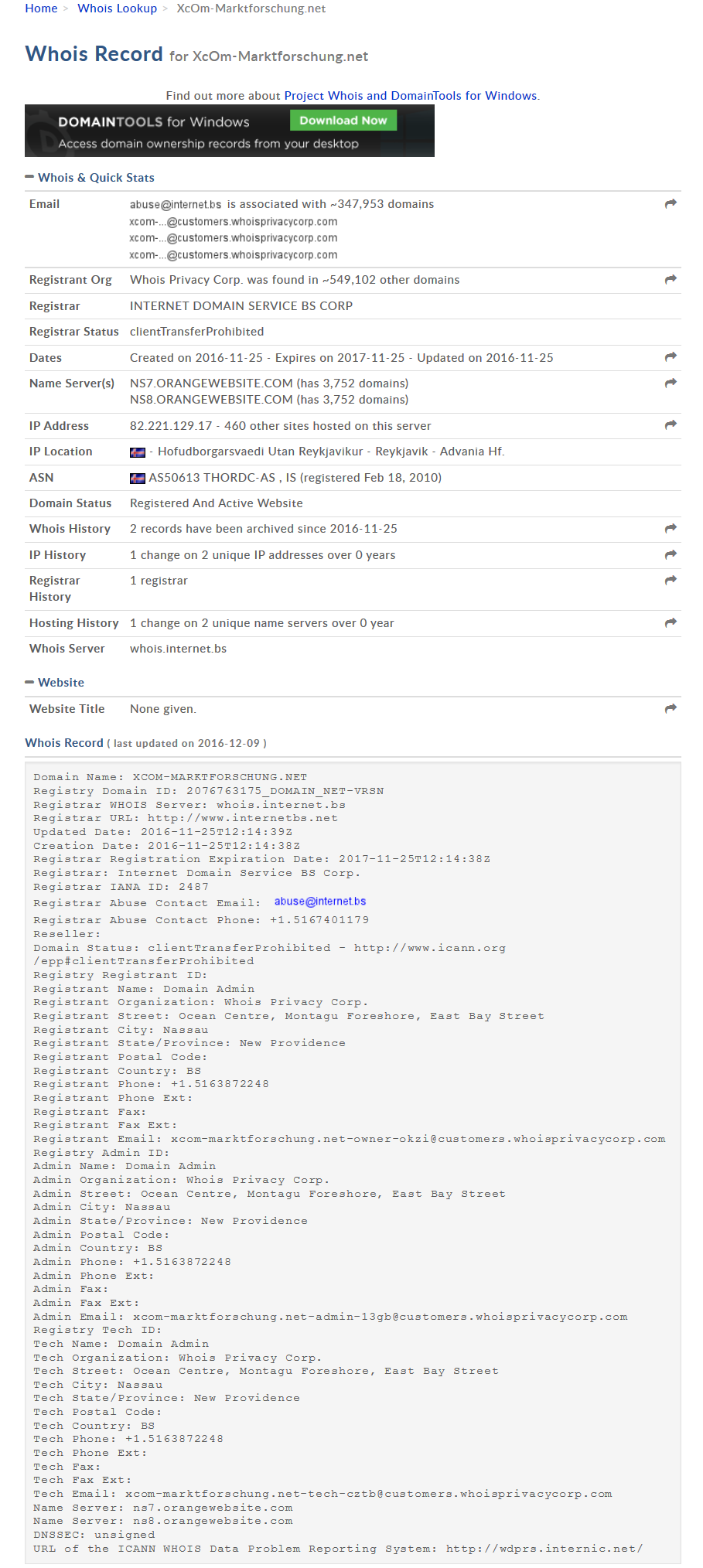Open Whois History arrow icon
The height and width of the screenshot is (1568, 703).
coord(671,528)
